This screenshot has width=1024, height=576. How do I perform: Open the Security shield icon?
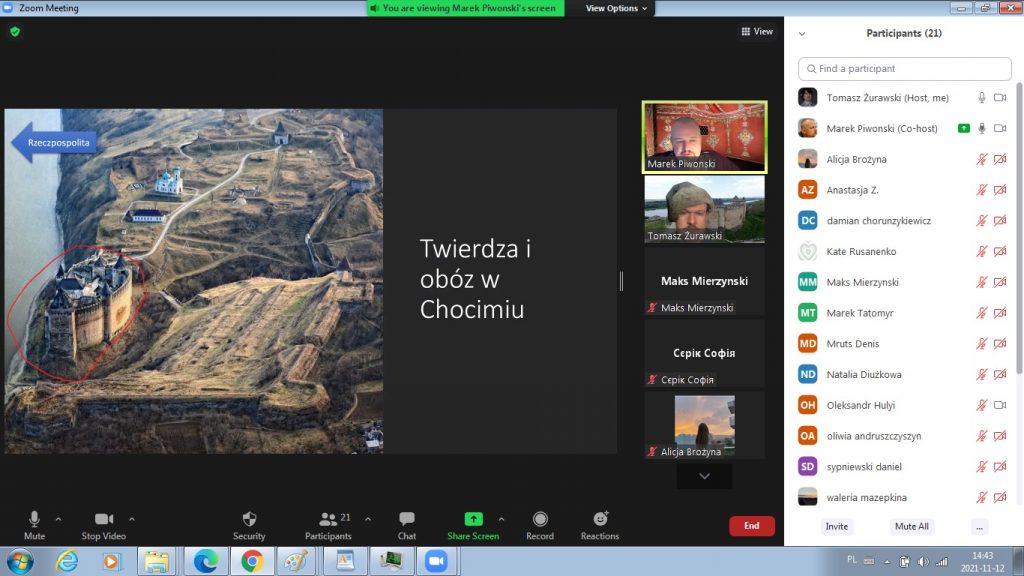point(249,519)
